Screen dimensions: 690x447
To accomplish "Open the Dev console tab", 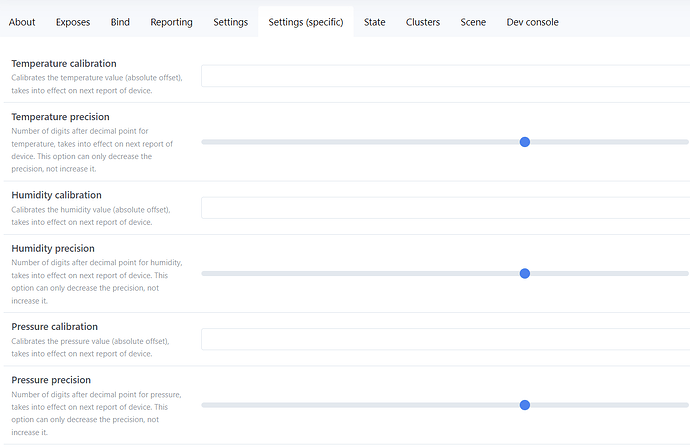I will click(x=533, y=22).
